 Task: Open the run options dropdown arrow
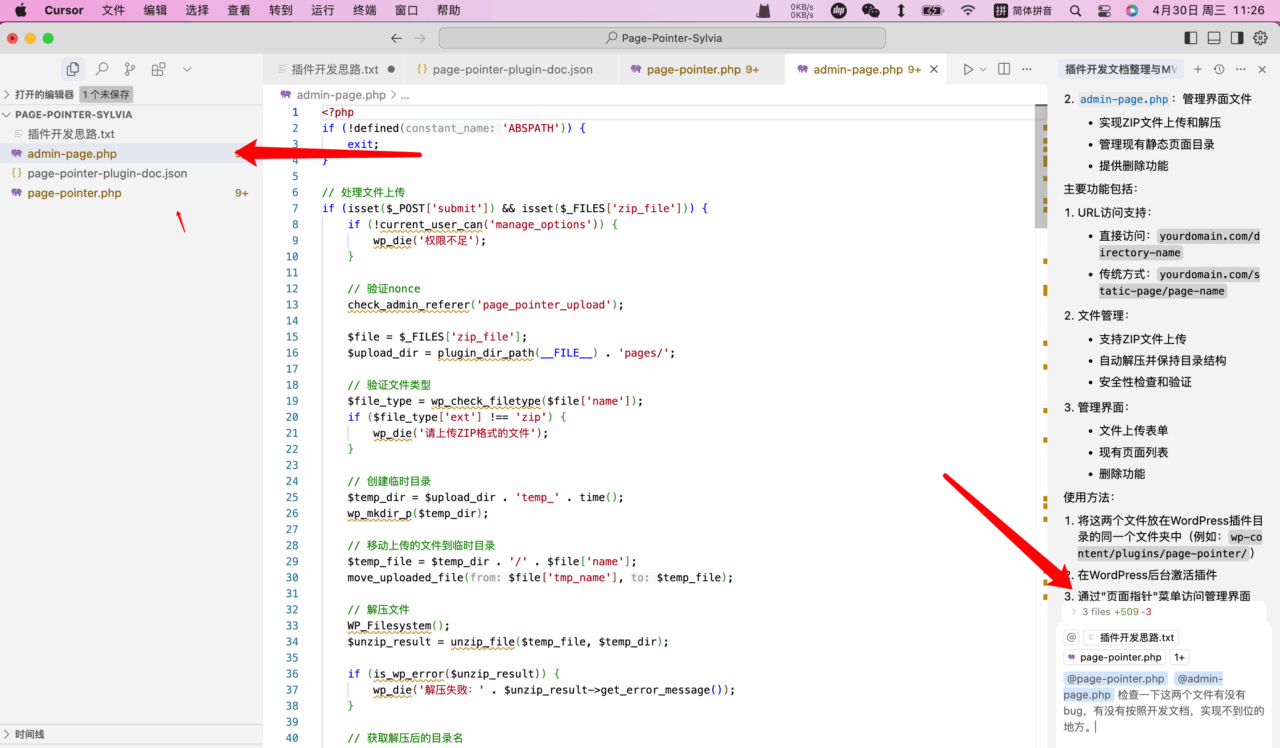[x=983, y=69]
